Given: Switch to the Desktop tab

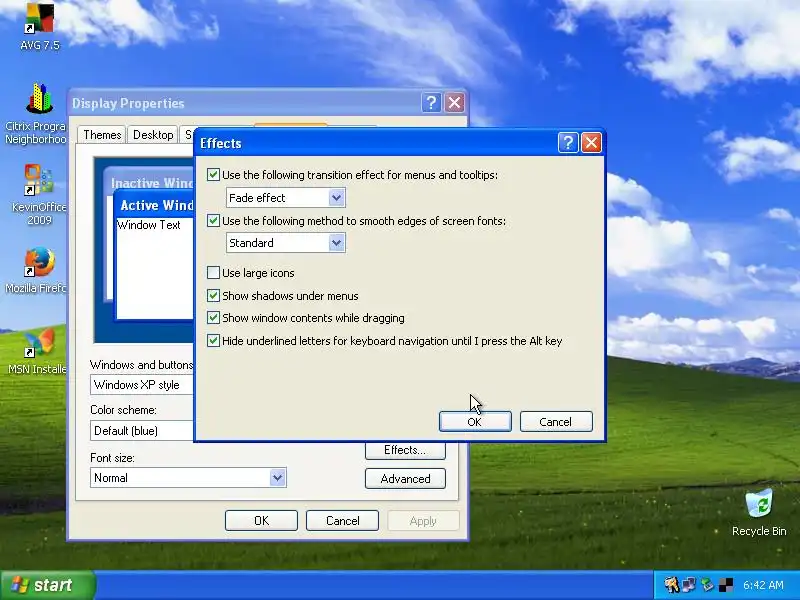Looking at the screenshot, I should pos(153,135).
